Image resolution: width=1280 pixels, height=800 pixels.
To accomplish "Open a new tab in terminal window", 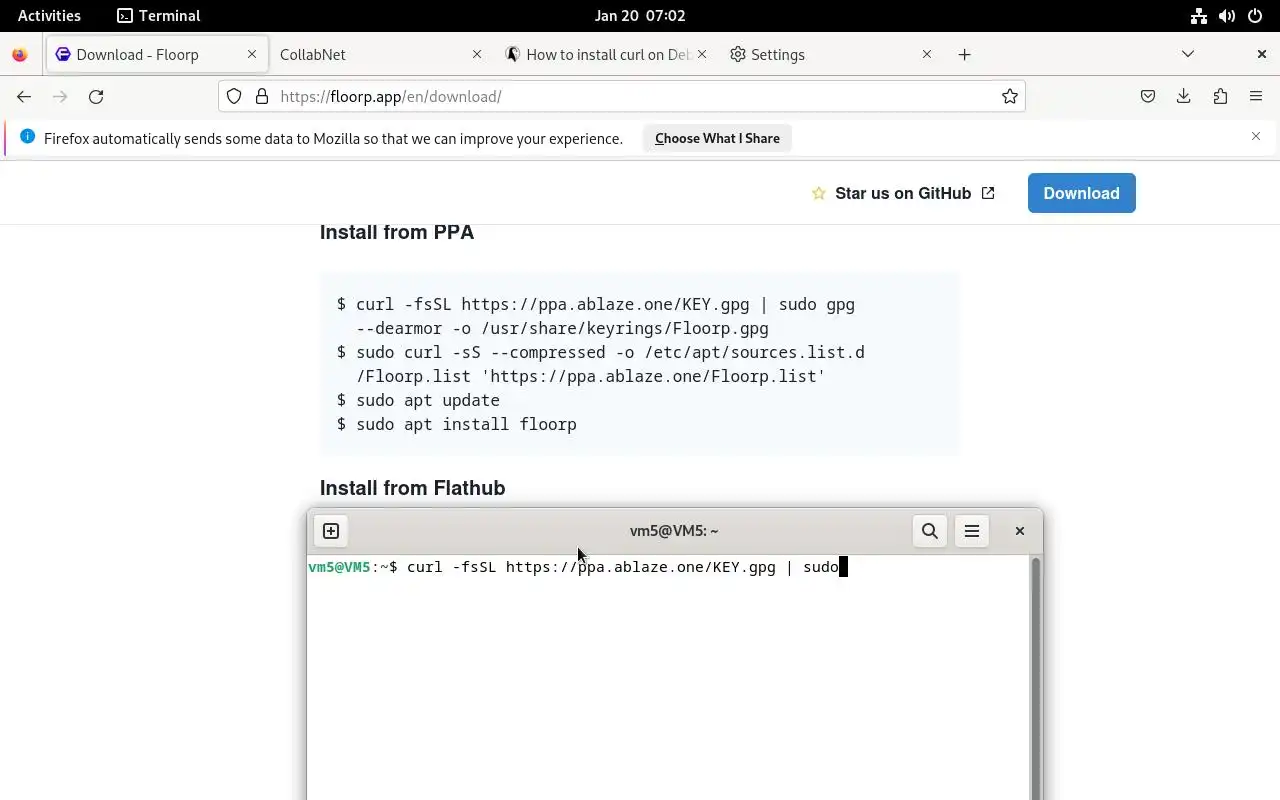I will (331, 531).
